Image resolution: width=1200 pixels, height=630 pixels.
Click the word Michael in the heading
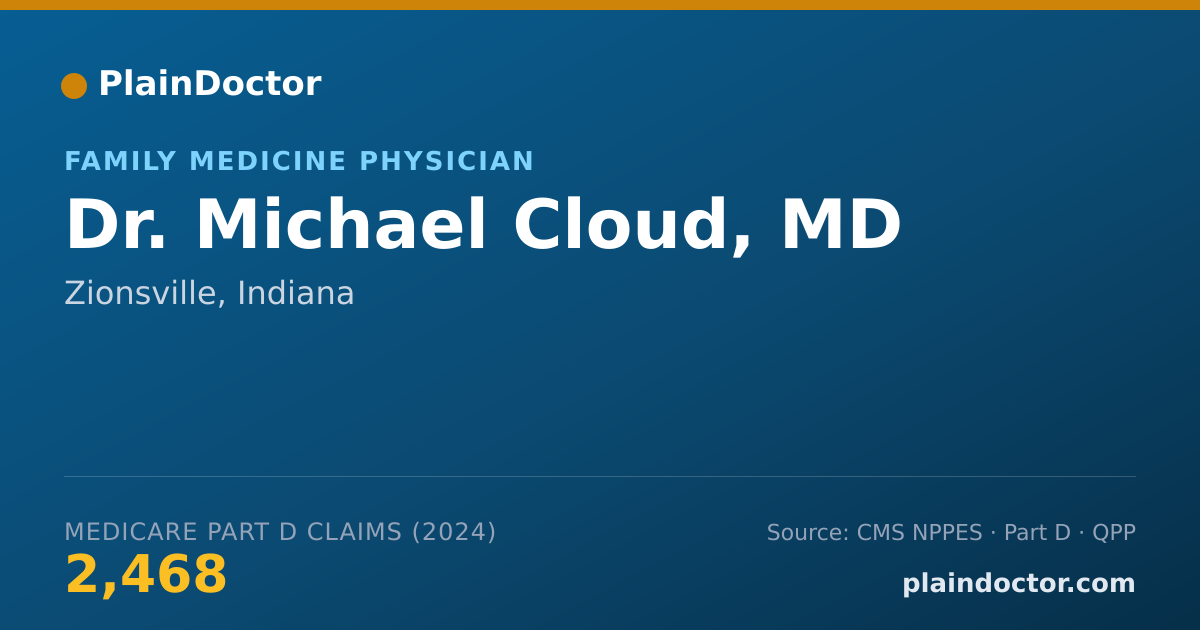click(340, 225)
